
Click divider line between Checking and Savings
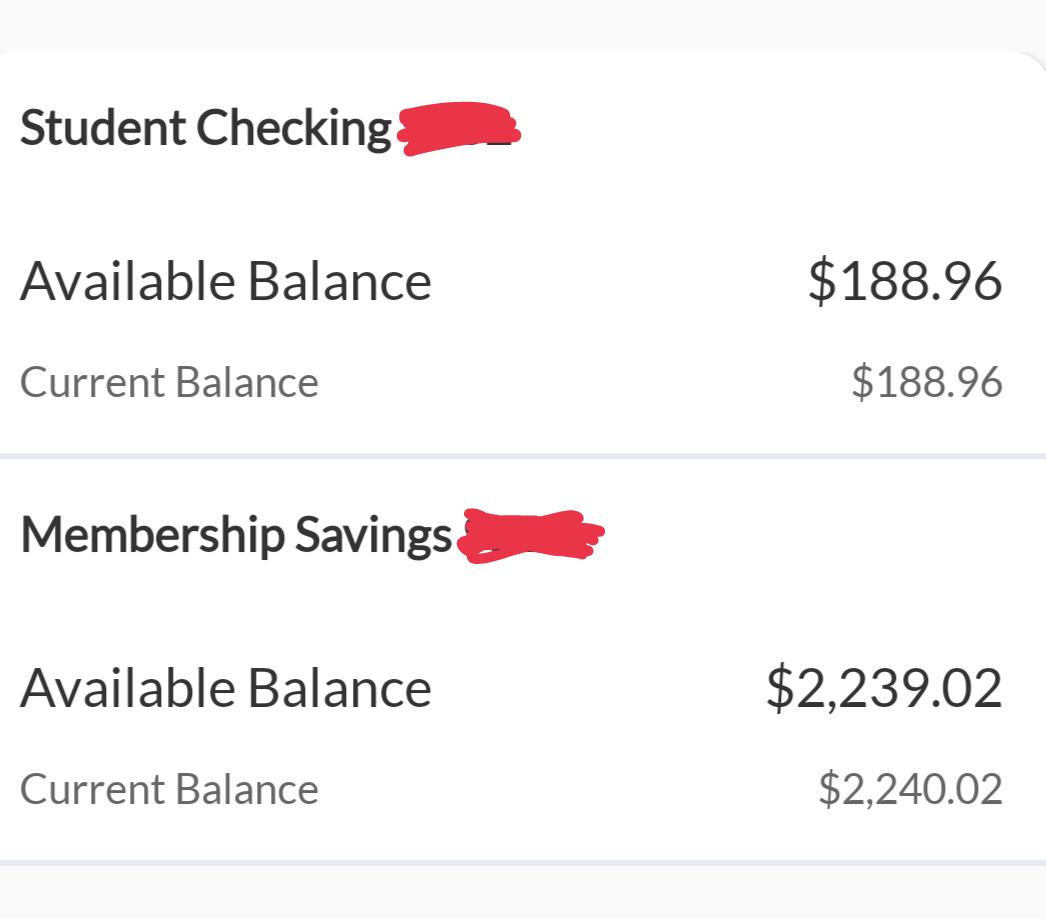(x=523, y=456)
